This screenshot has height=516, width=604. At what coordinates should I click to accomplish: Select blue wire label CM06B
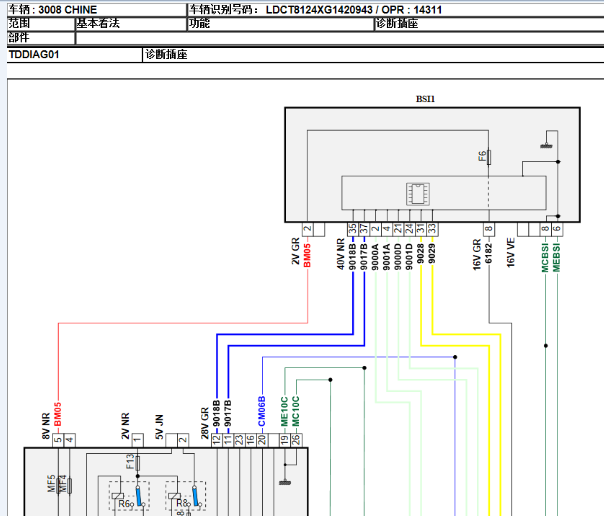click(x=262, y=411)
